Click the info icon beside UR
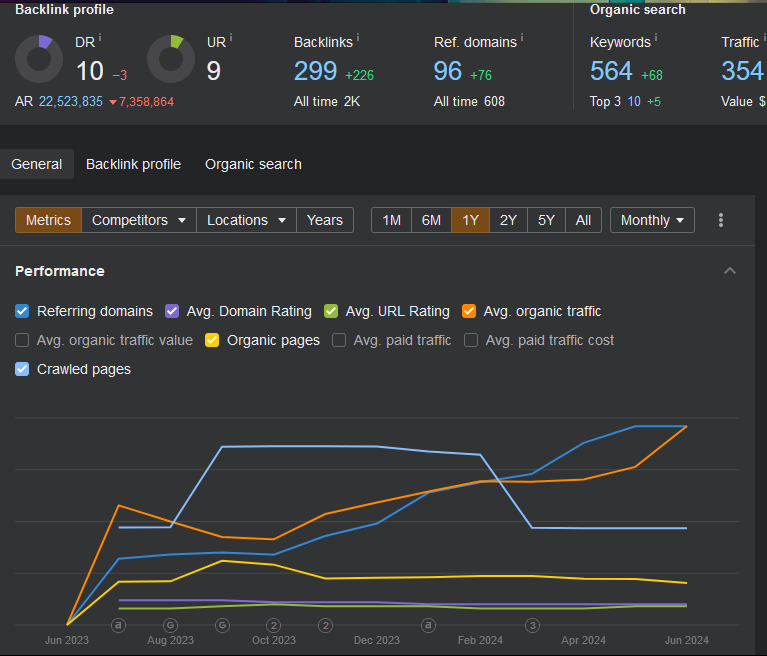Viewport: 767px width, 656px height. tap(230, 38)
